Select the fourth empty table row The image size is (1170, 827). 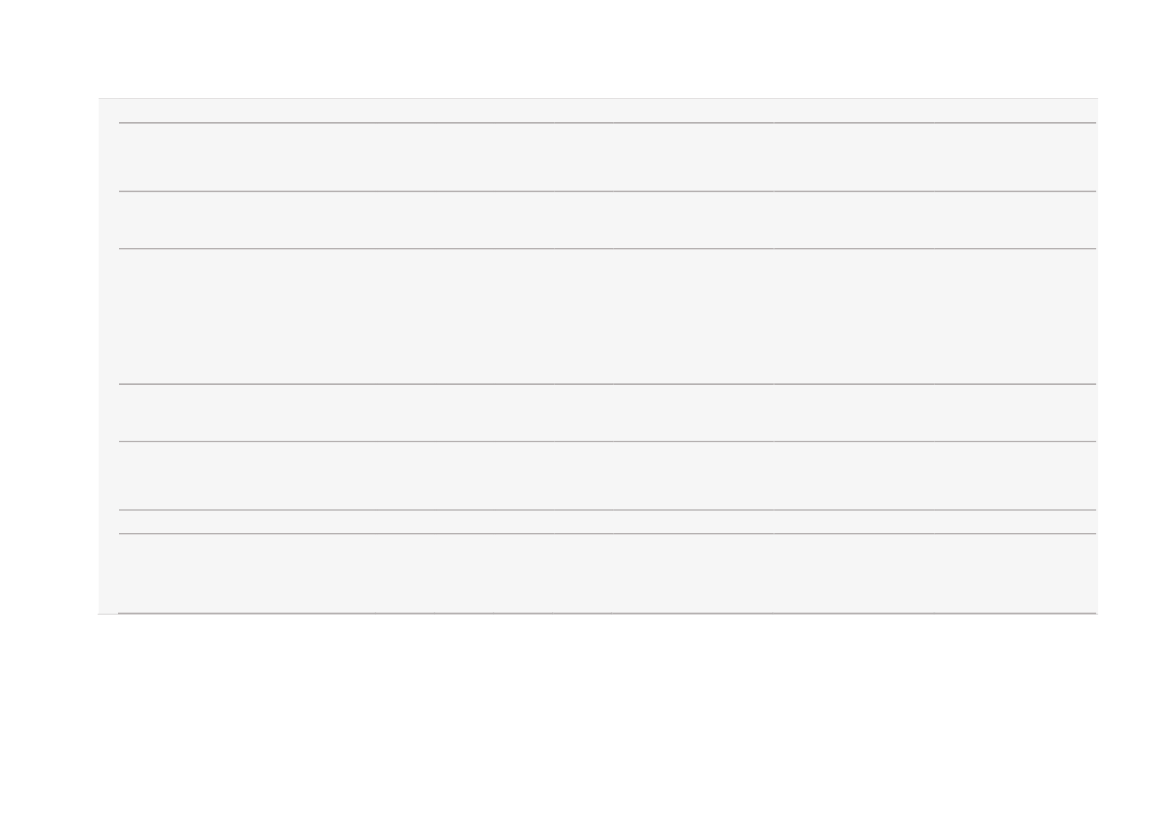pos(607,413)
